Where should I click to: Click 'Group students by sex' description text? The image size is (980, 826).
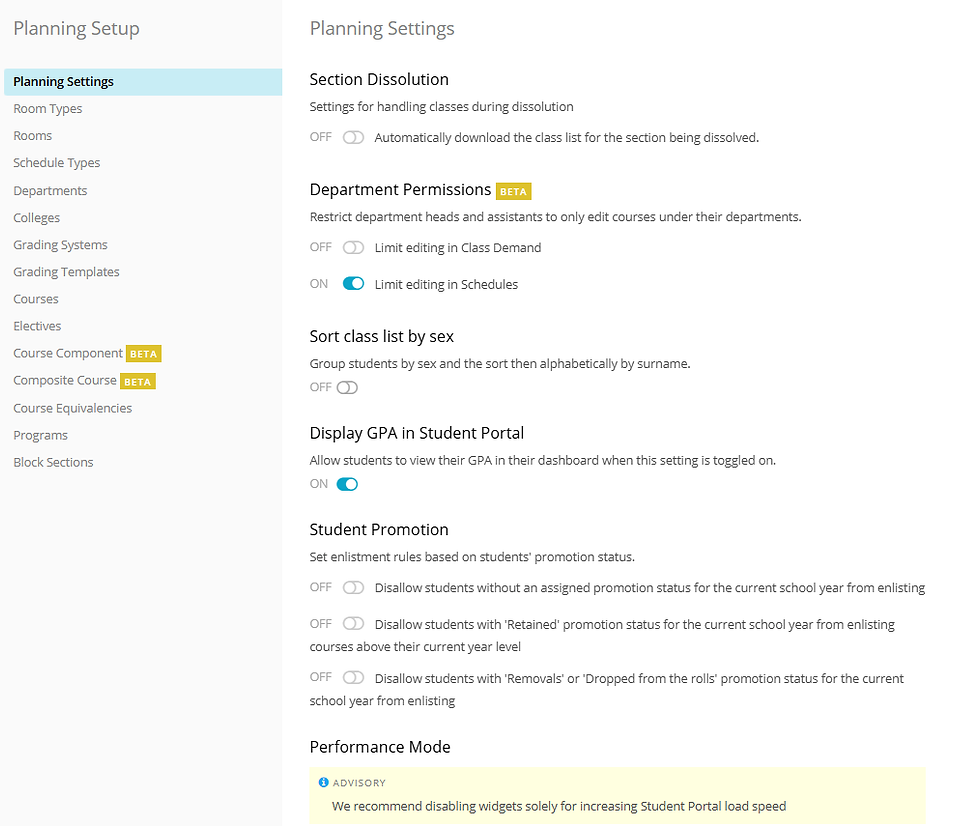click(x=500, y=364)
